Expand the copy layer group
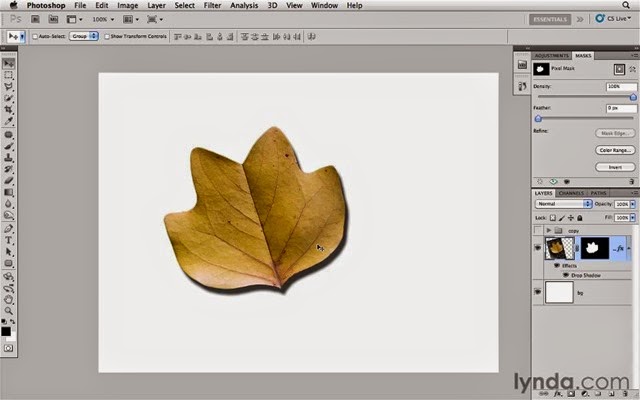The image size is (640, 400). click(x=549, y=231)
